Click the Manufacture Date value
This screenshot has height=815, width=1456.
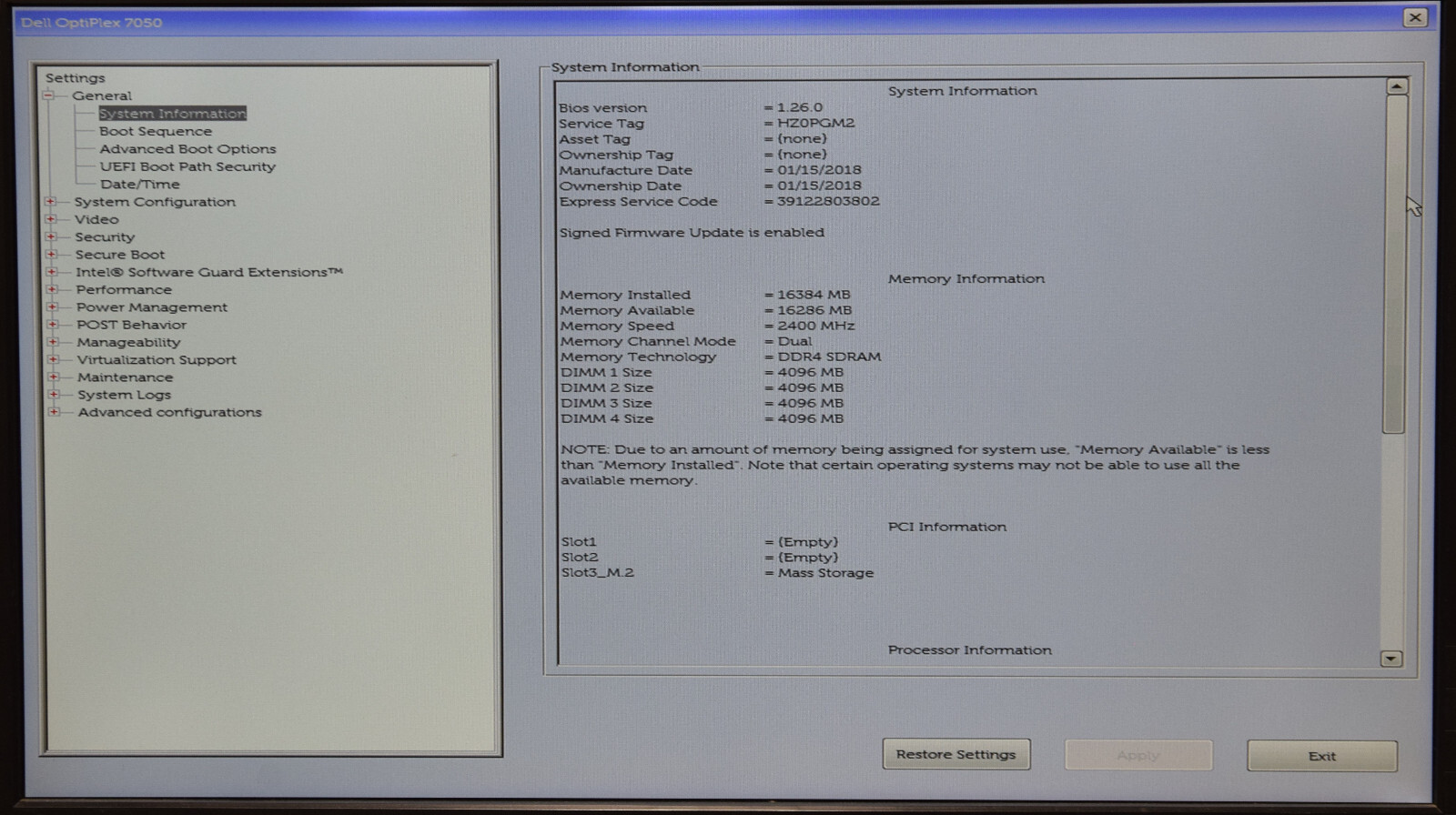819,170
